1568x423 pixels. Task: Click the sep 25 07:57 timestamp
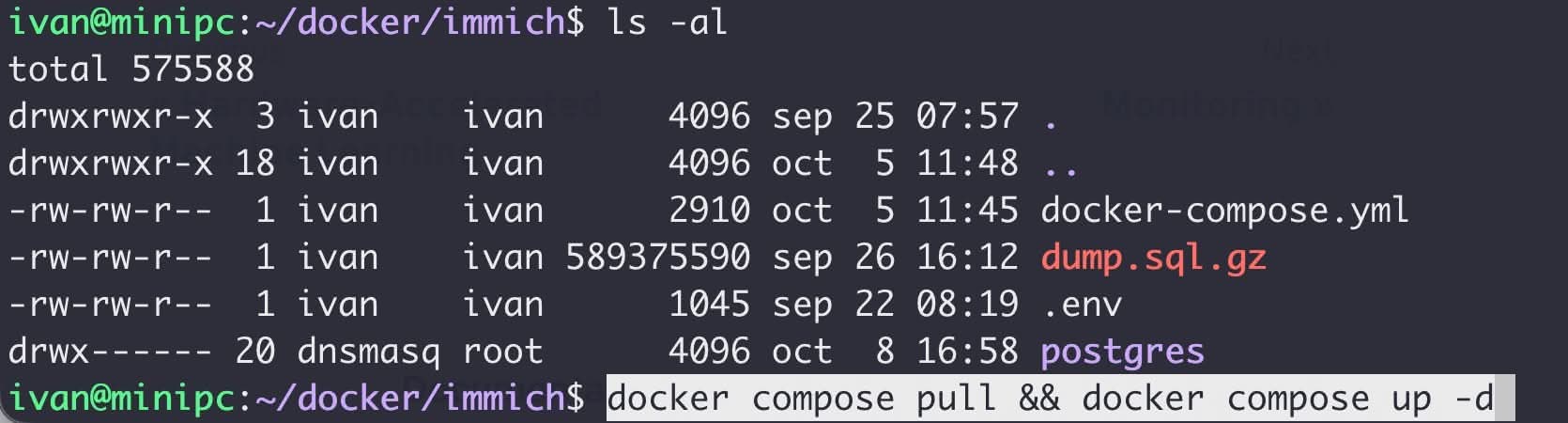[895, 117]
